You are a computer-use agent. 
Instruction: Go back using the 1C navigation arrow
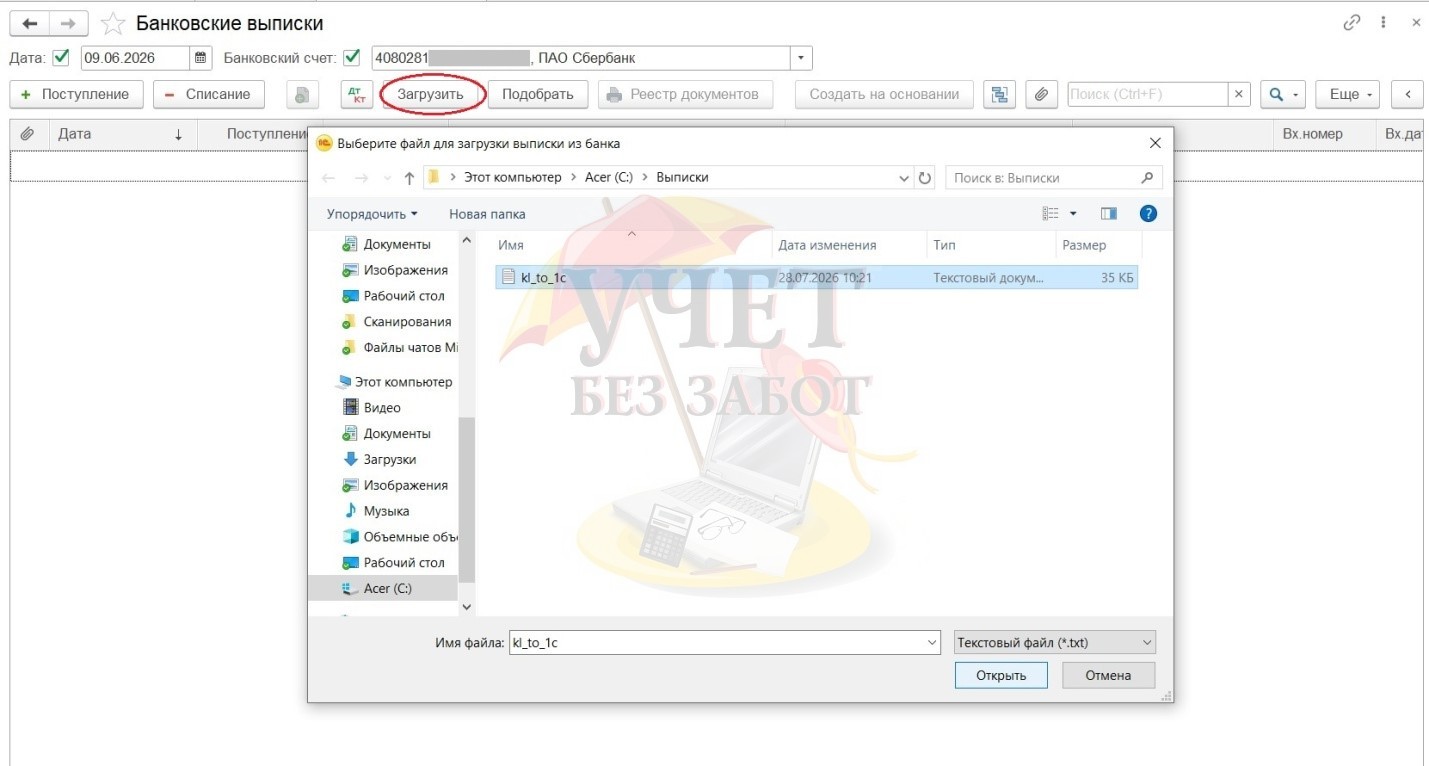pyautogui.click(x=29, y=23)
